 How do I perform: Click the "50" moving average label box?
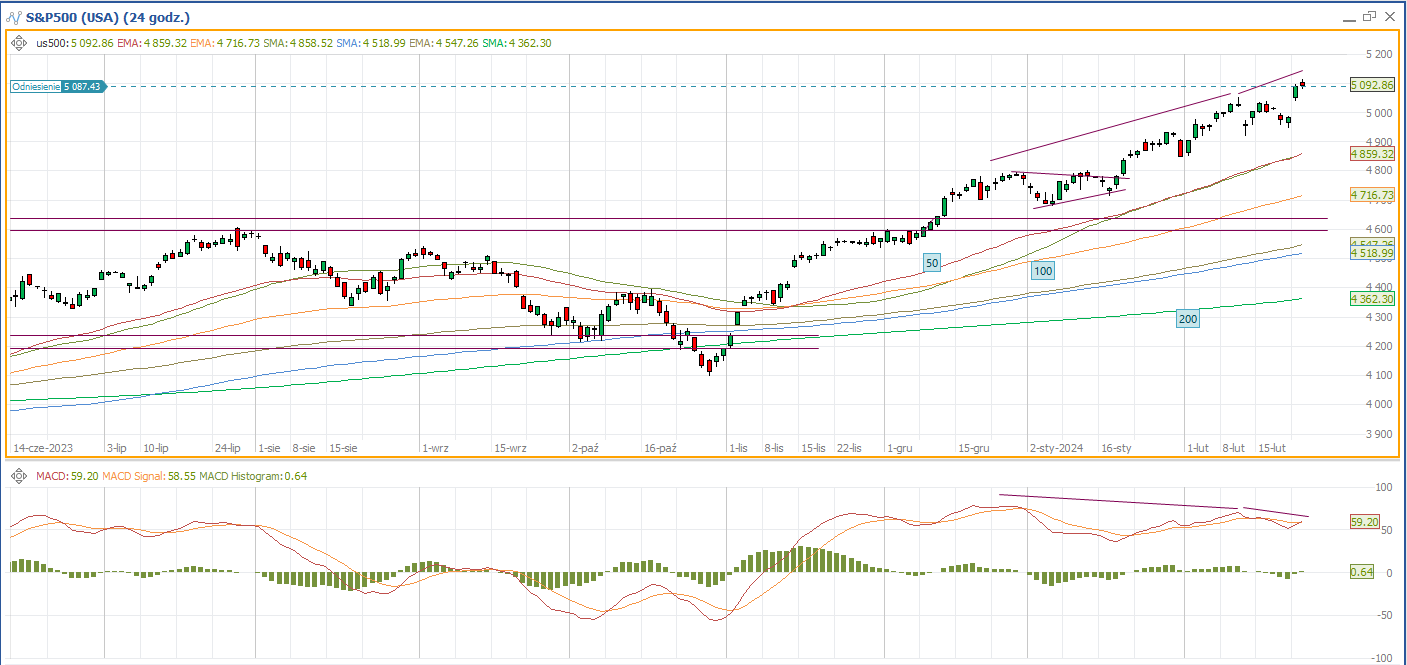point(932,262)
